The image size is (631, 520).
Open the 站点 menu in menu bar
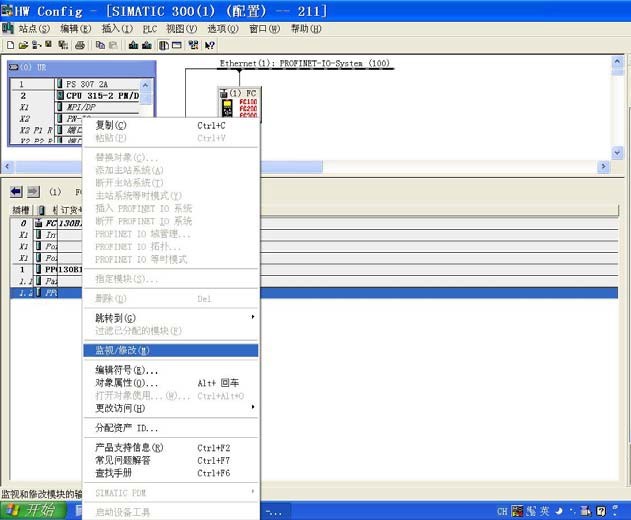pyautogui.click(x=34, y=29)
